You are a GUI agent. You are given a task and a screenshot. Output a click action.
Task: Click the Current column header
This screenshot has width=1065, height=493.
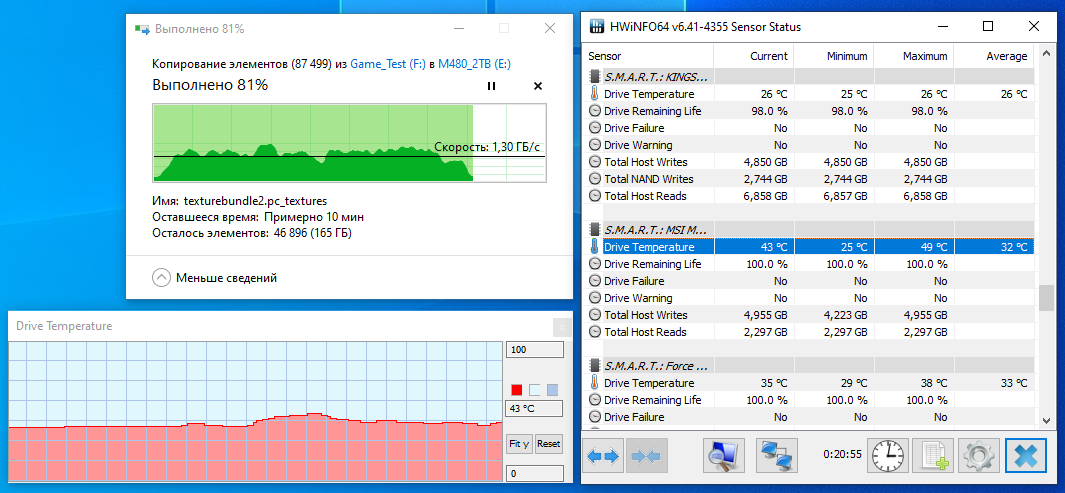coord(754,56)
